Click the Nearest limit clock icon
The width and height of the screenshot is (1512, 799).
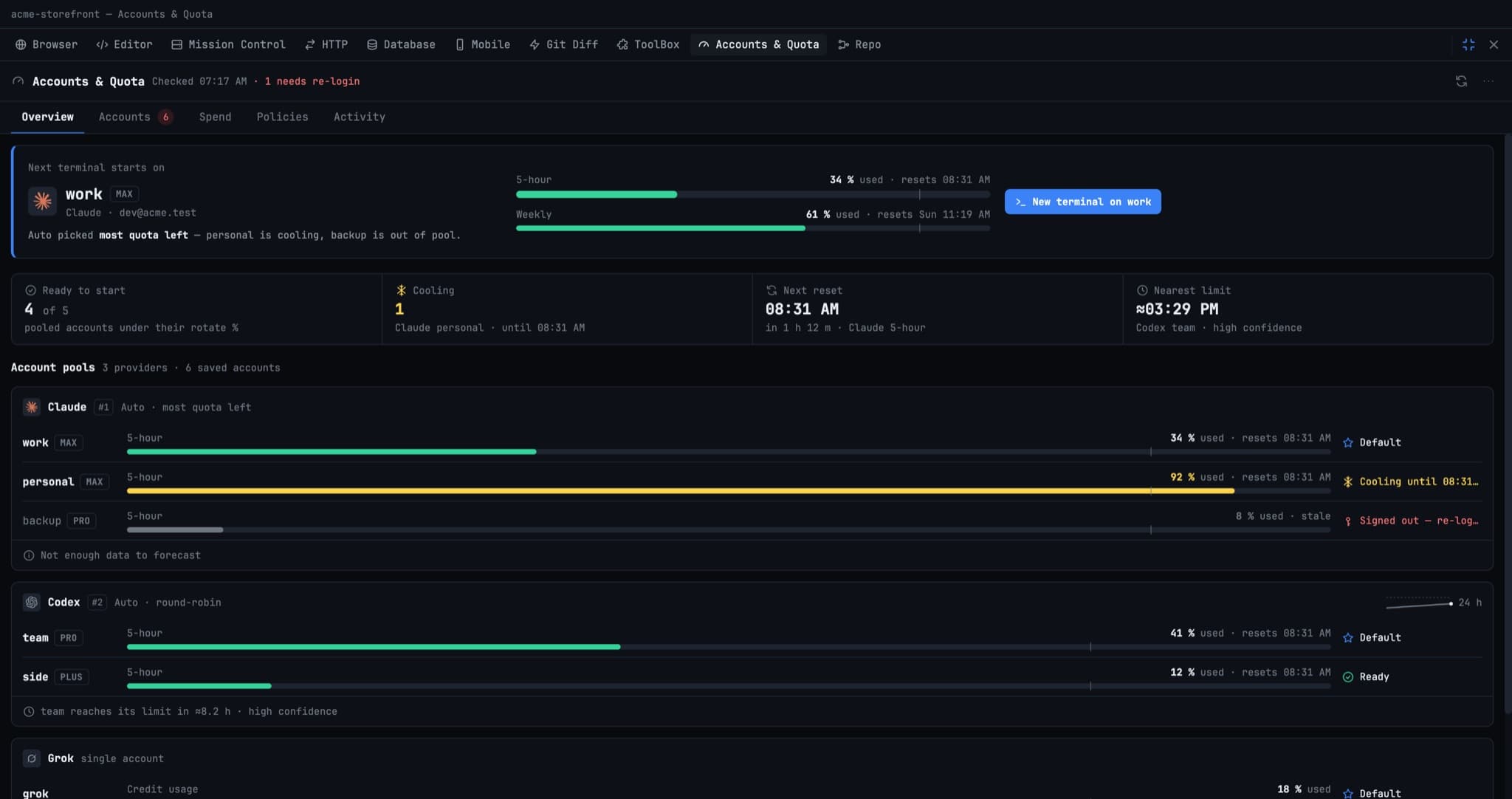[x=1142, y=290]
